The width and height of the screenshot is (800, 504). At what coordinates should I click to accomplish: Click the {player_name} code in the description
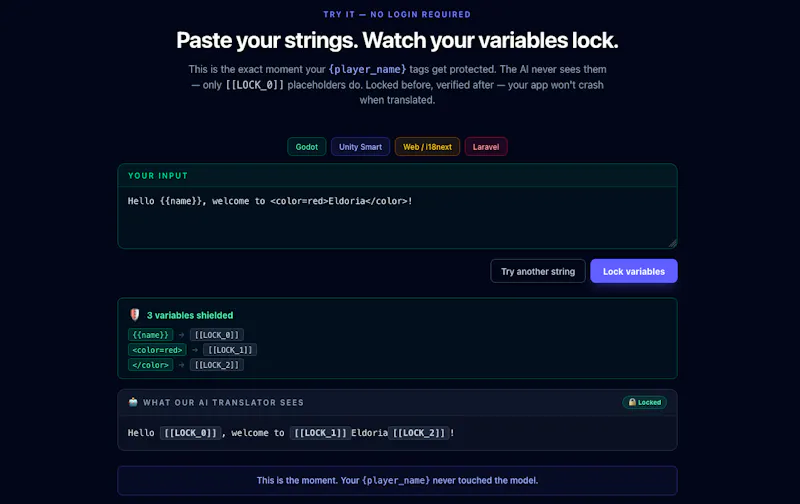[367, 69]
